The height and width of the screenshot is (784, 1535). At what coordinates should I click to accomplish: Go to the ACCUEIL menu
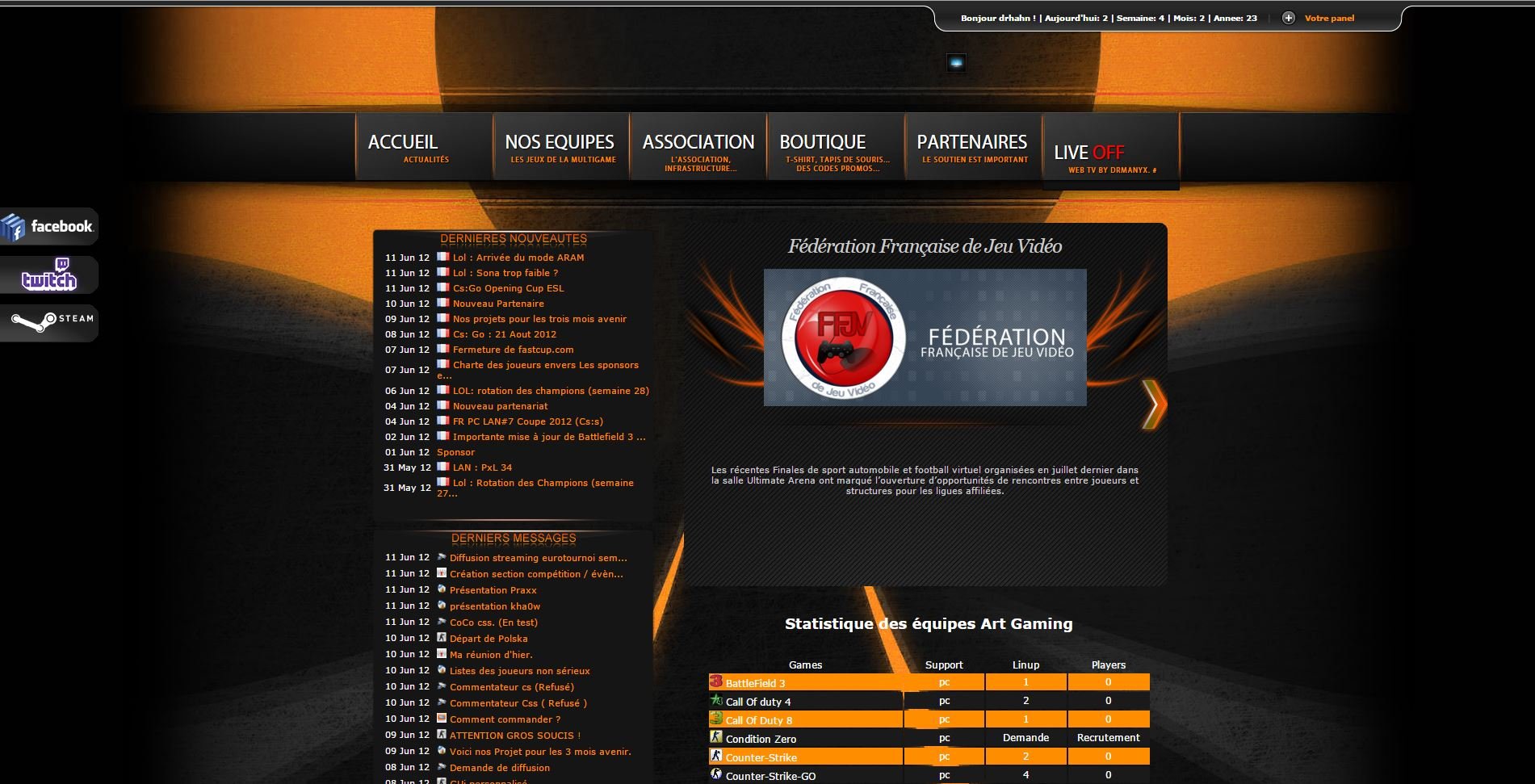424,146
